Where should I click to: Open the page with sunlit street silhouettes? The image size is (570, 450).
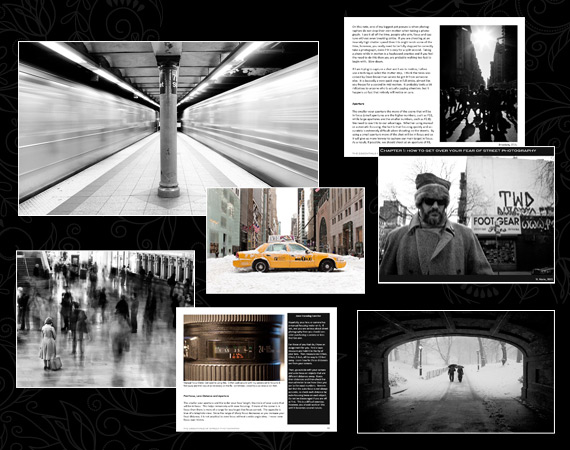434,87
